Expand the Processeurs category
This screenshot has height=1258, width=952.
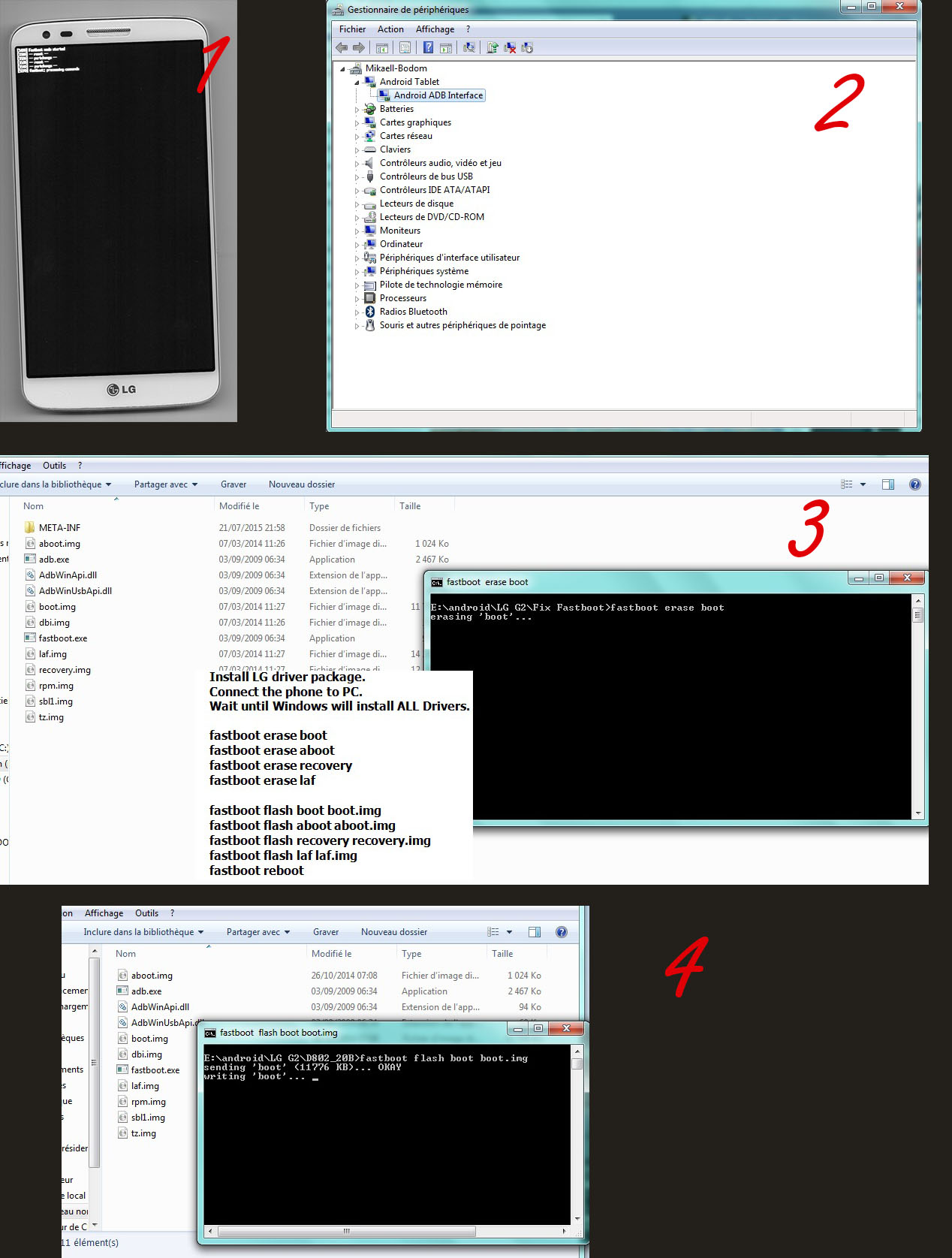(x=357, y=299)
